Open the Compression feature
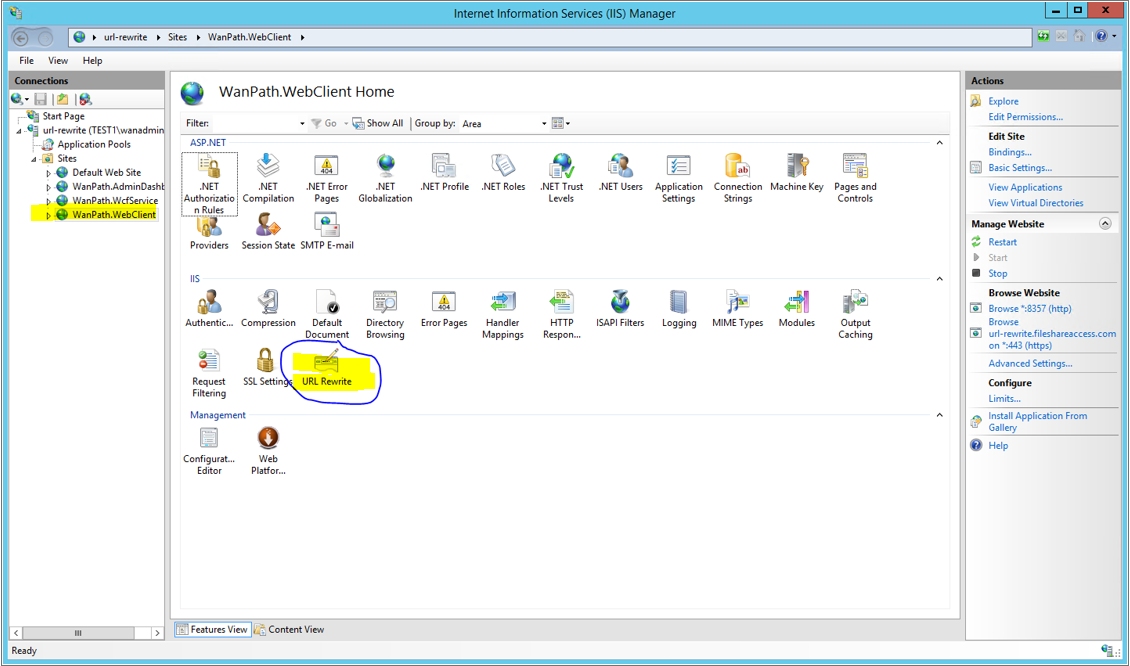 point(268,309)
